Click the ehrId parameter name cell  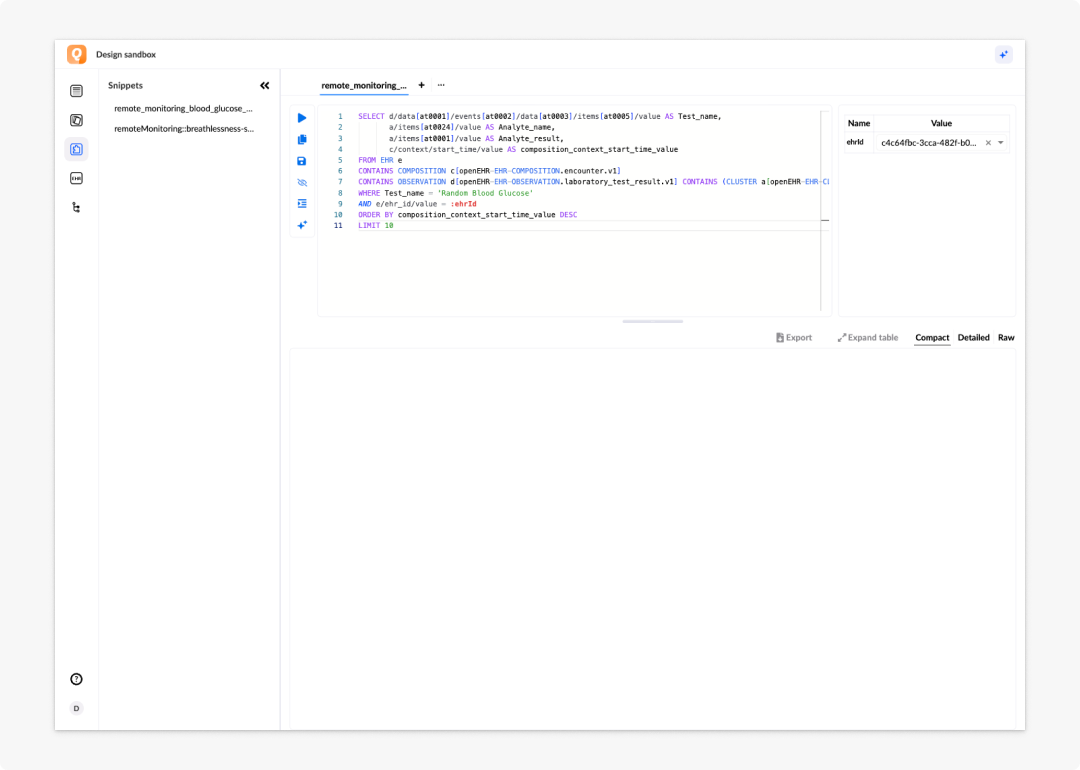click(x=858, y=143)
